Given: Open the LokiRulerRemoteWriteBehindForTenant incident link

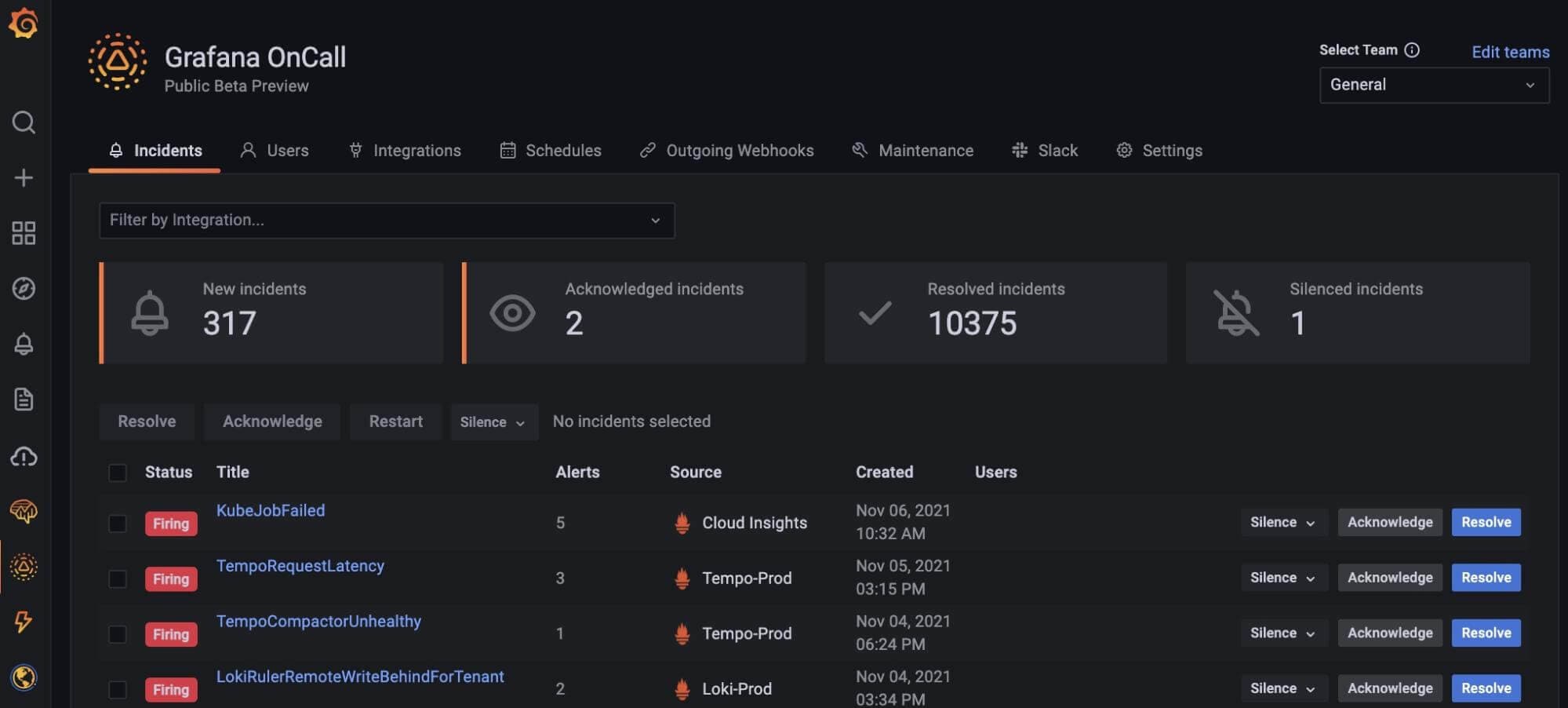Looking at the screenshot, I should point(360,677).
